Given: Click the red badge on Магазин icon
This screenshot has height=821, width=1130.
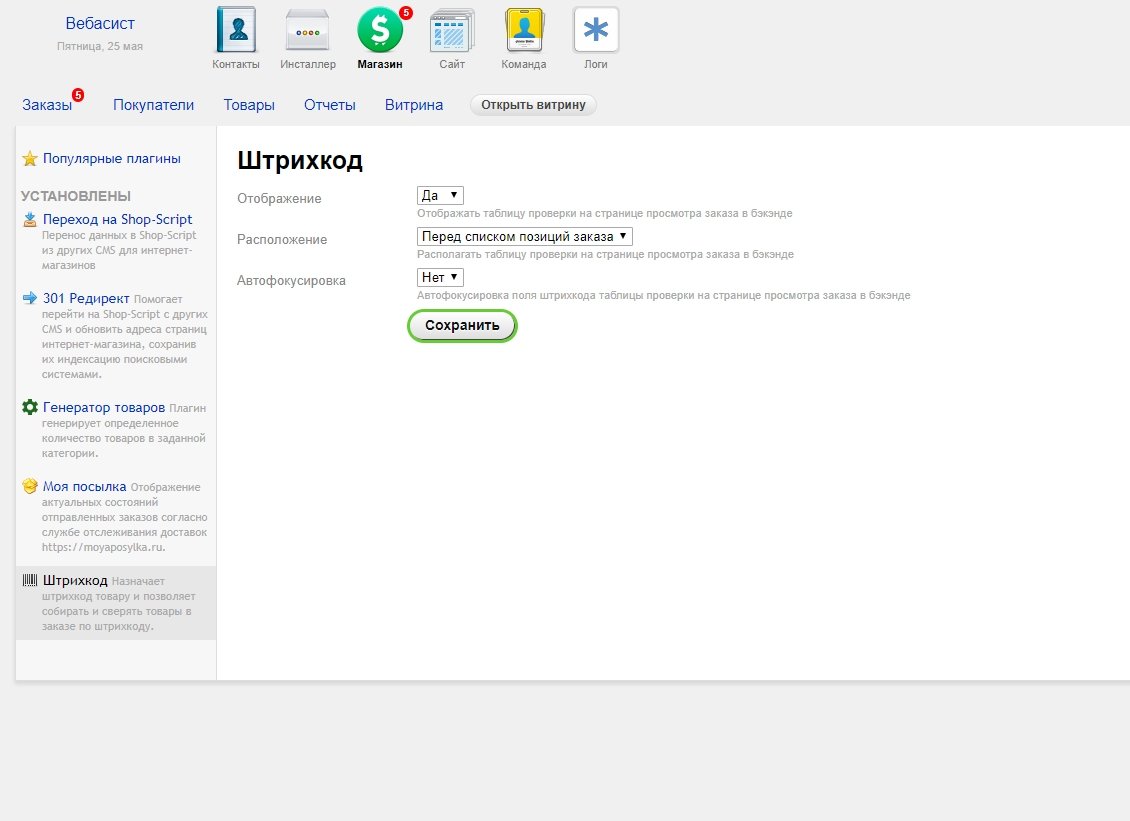Looking at the screenshot, I should tap(406, 12).
